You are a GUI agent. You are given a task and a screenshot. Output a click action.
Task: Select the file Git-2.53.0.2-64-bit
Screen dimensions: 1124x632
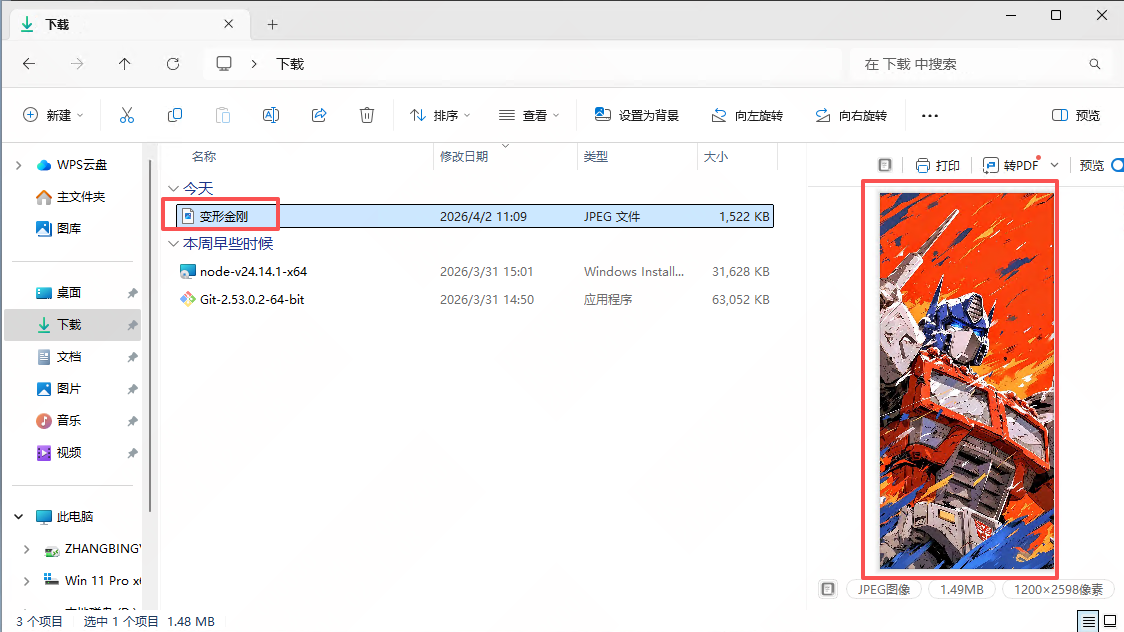[252, 300]
